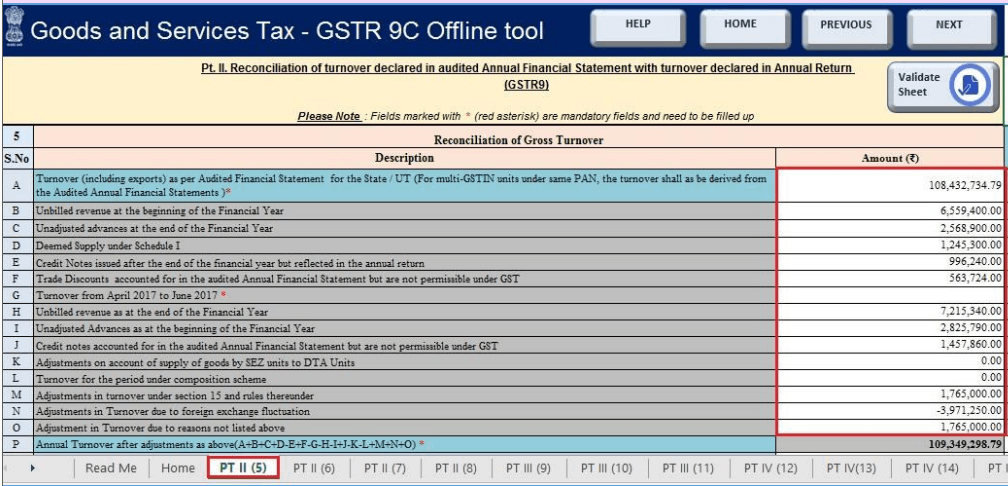This screenshot has width=1008, height=486.
Task: Select amount field -3,971,250.00 in row N
Action: (x=890, y=411)
